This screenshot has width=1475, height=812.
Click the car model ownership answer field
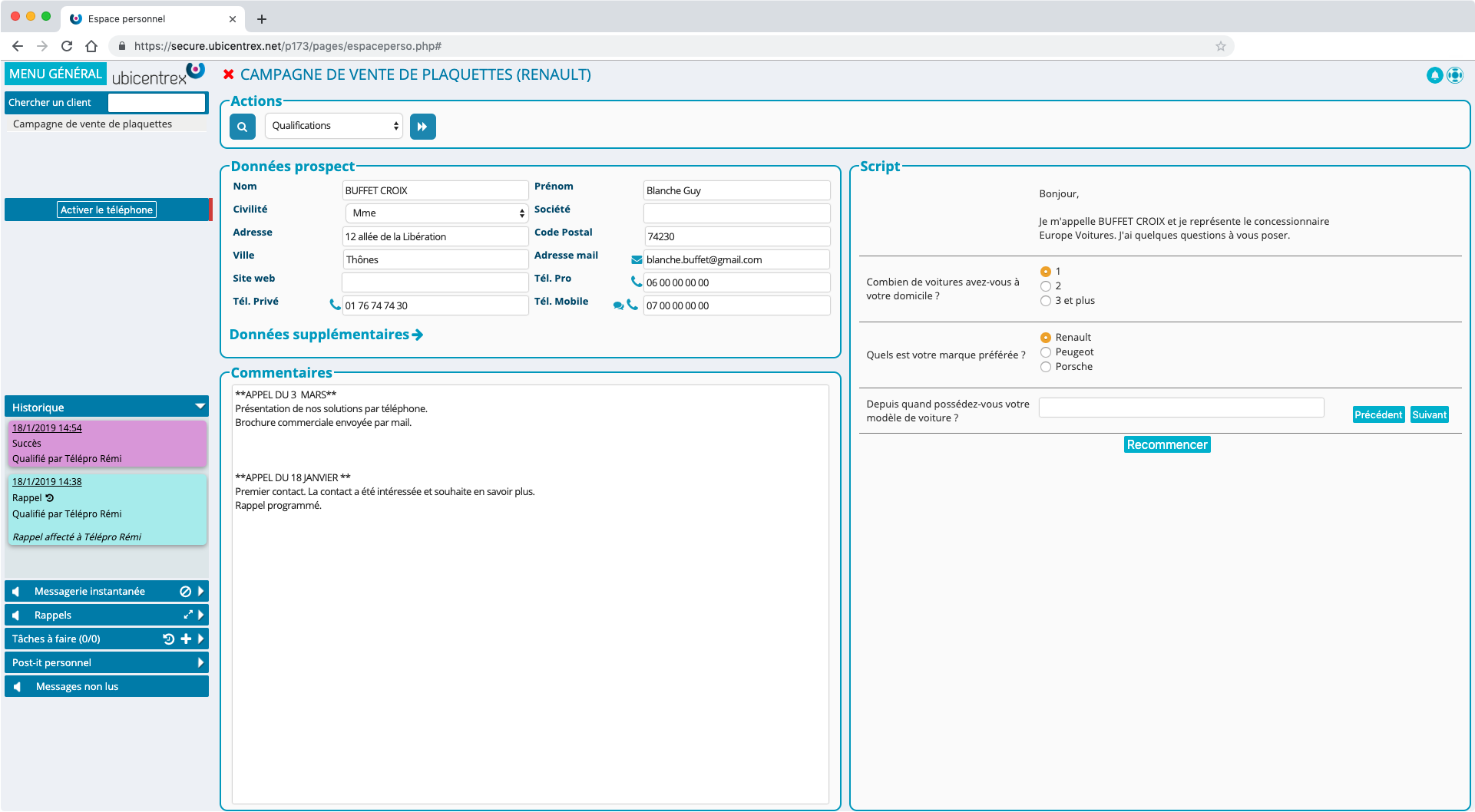click(x=1181, y=408)
